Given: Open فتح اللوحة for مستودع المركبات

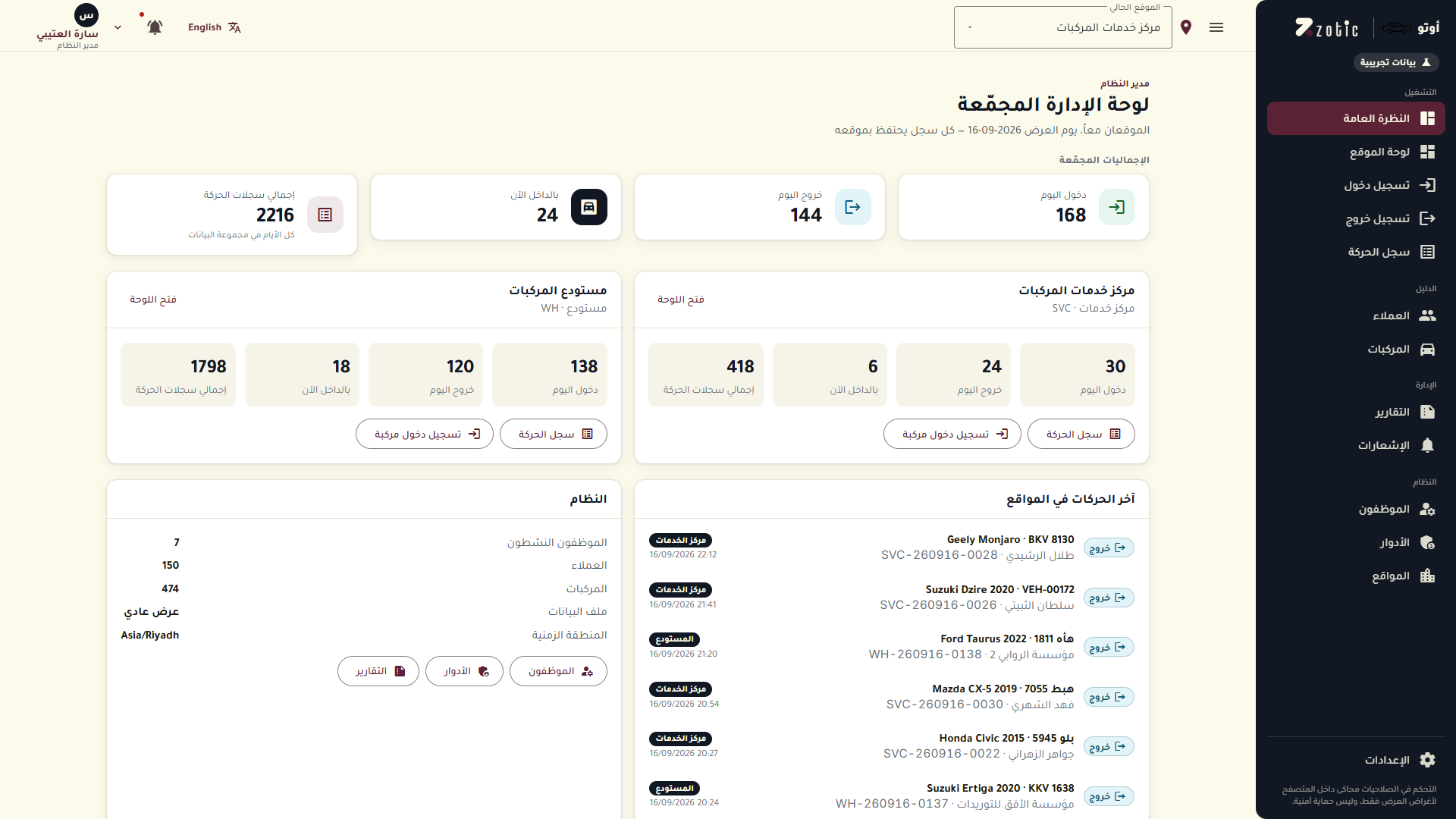Looking at the screenshot, I should point(153,300).
